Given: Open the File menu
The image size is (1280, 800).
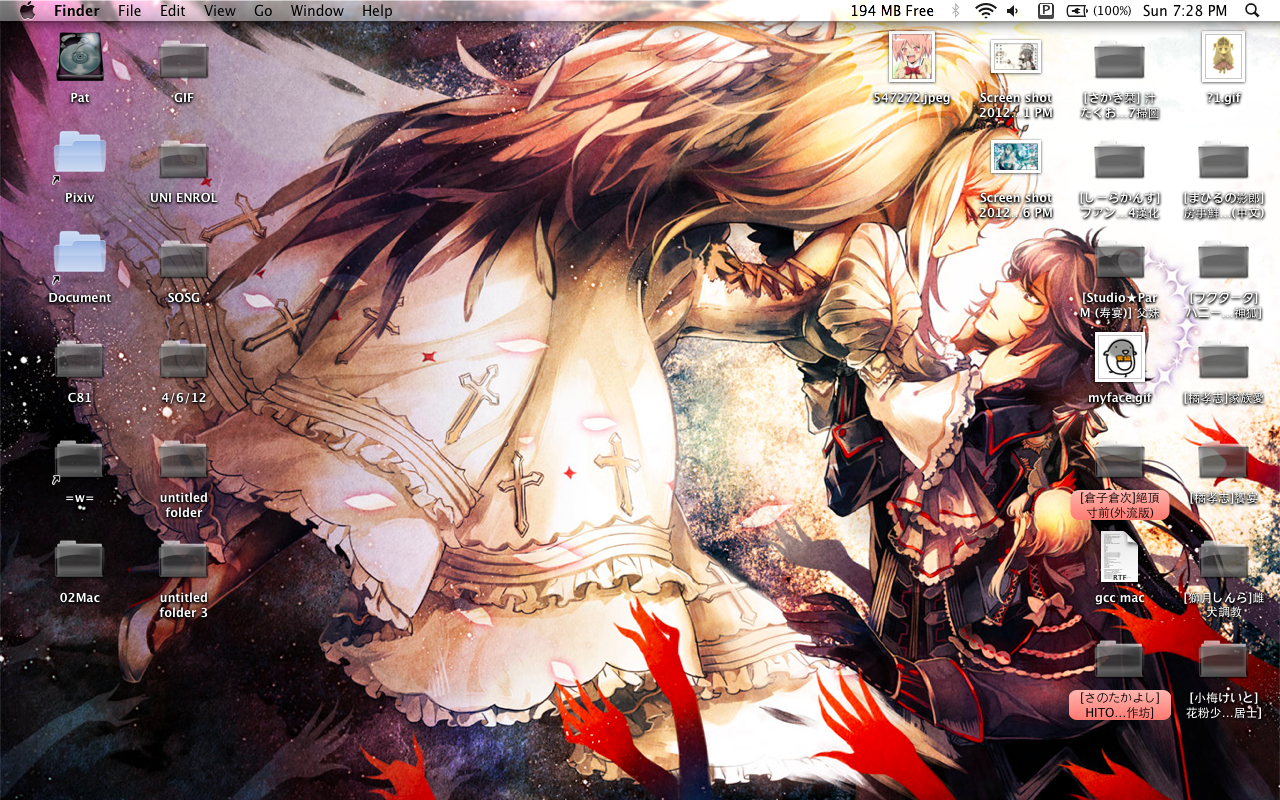Looking at the screenshot, I should pyautogui.click(x=129, y=11).
